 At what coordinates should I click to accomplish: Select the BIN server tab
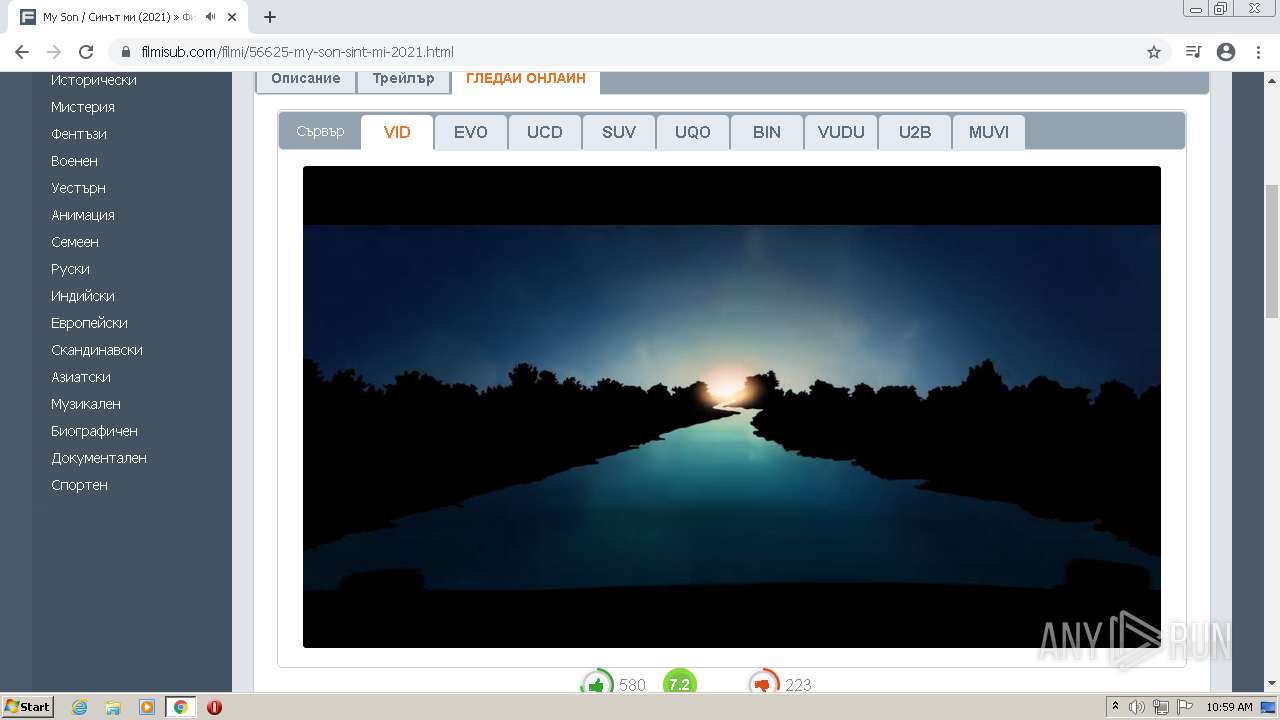coord(767,132)
